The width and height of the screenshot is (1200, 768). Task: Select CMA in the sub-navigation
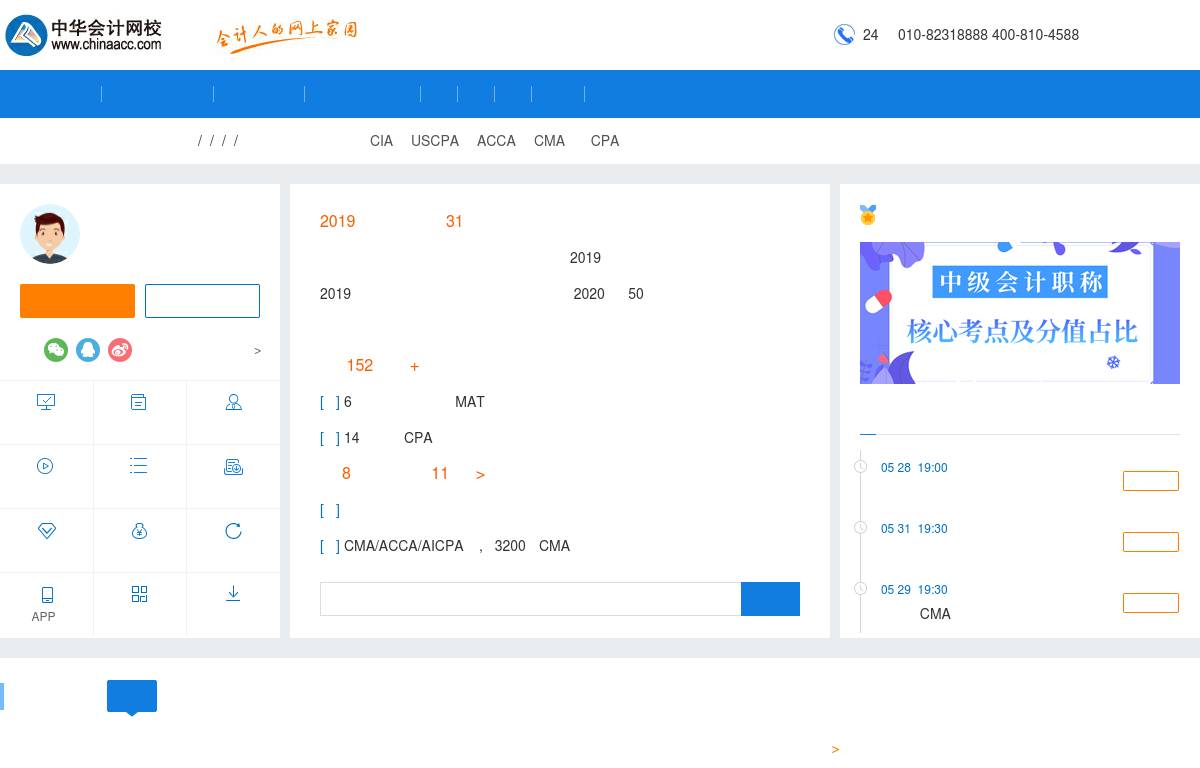[550, 141]
